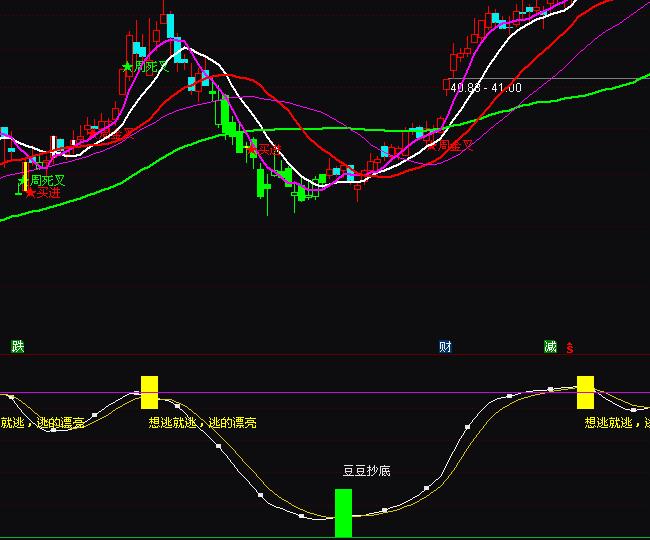Image resolution: width=650 pixels, height=540 pixels.
Task: Click the tall cyan candlestick at the first peak
Action: tap(169, 27)
